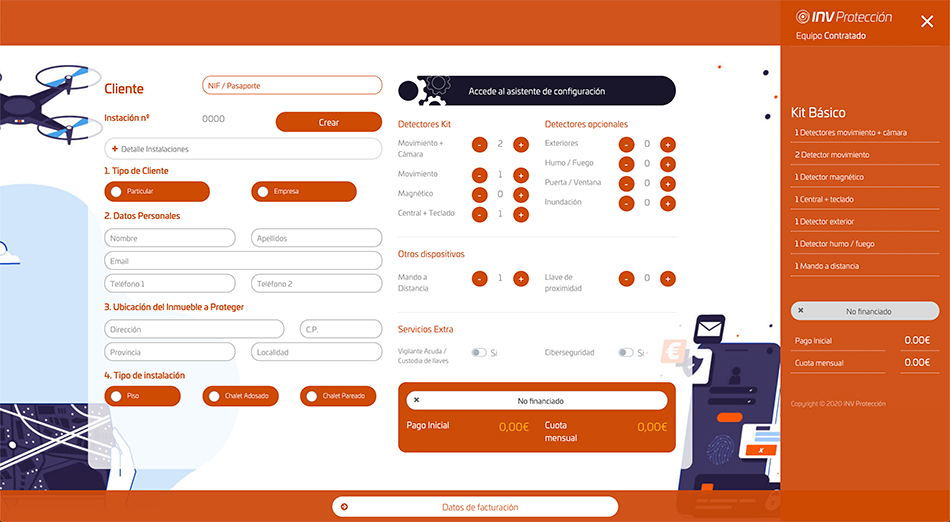The width and height of the screenshot is (950, 522).
Task: Reduce Mando a Distancia count
Action: pyautogui.click(x=480, y=278)
